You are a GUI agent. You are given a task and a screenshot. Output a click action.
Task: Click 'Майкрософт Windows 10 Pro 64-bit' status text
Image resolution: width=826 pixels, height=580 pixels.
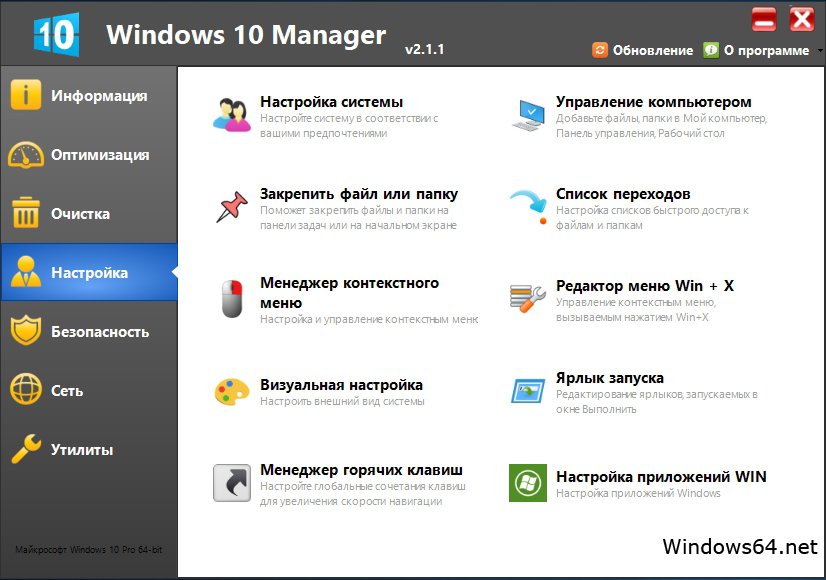(x=88, y=549)
